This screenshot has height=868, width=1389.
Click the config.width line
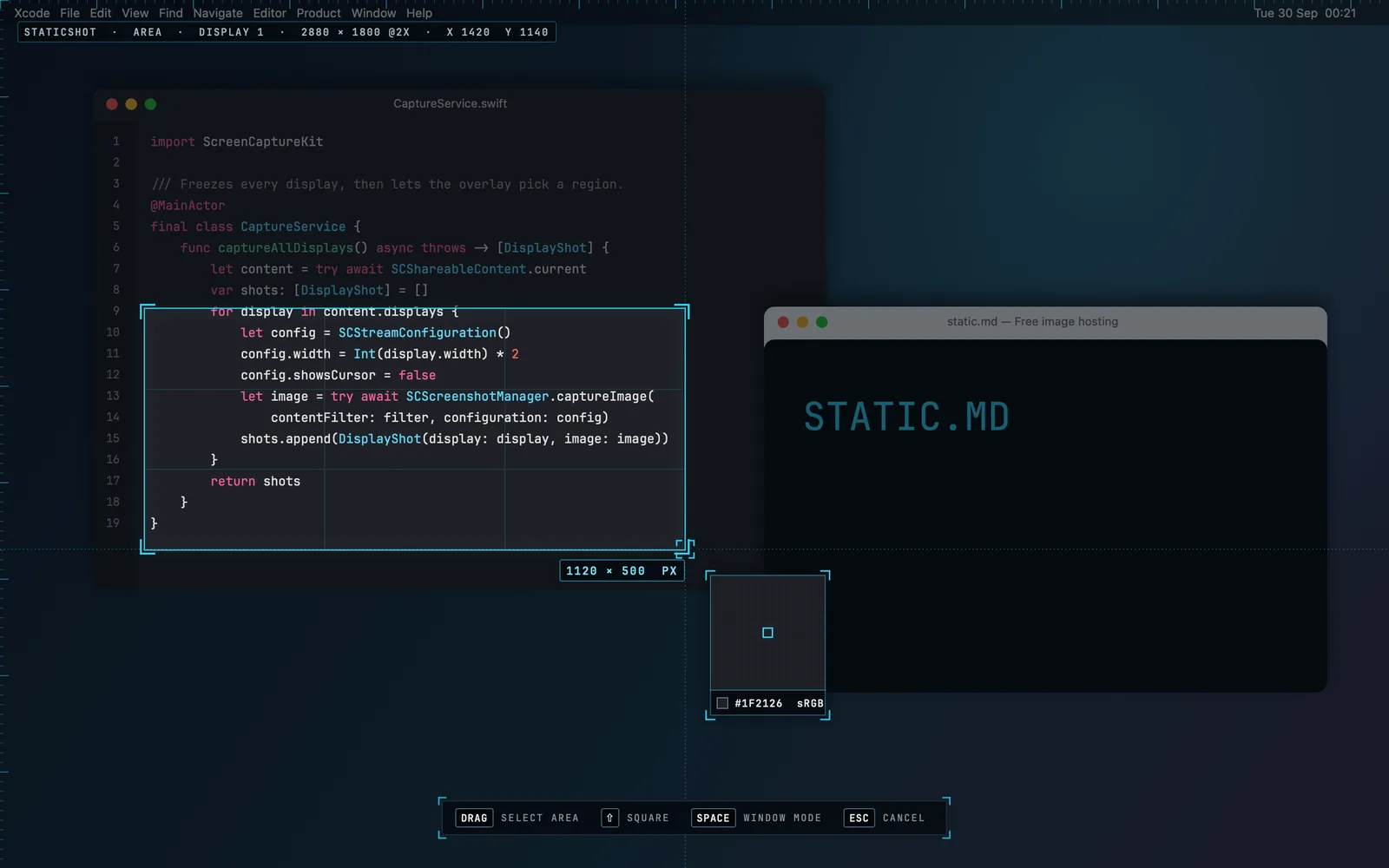tap(379, 354)
